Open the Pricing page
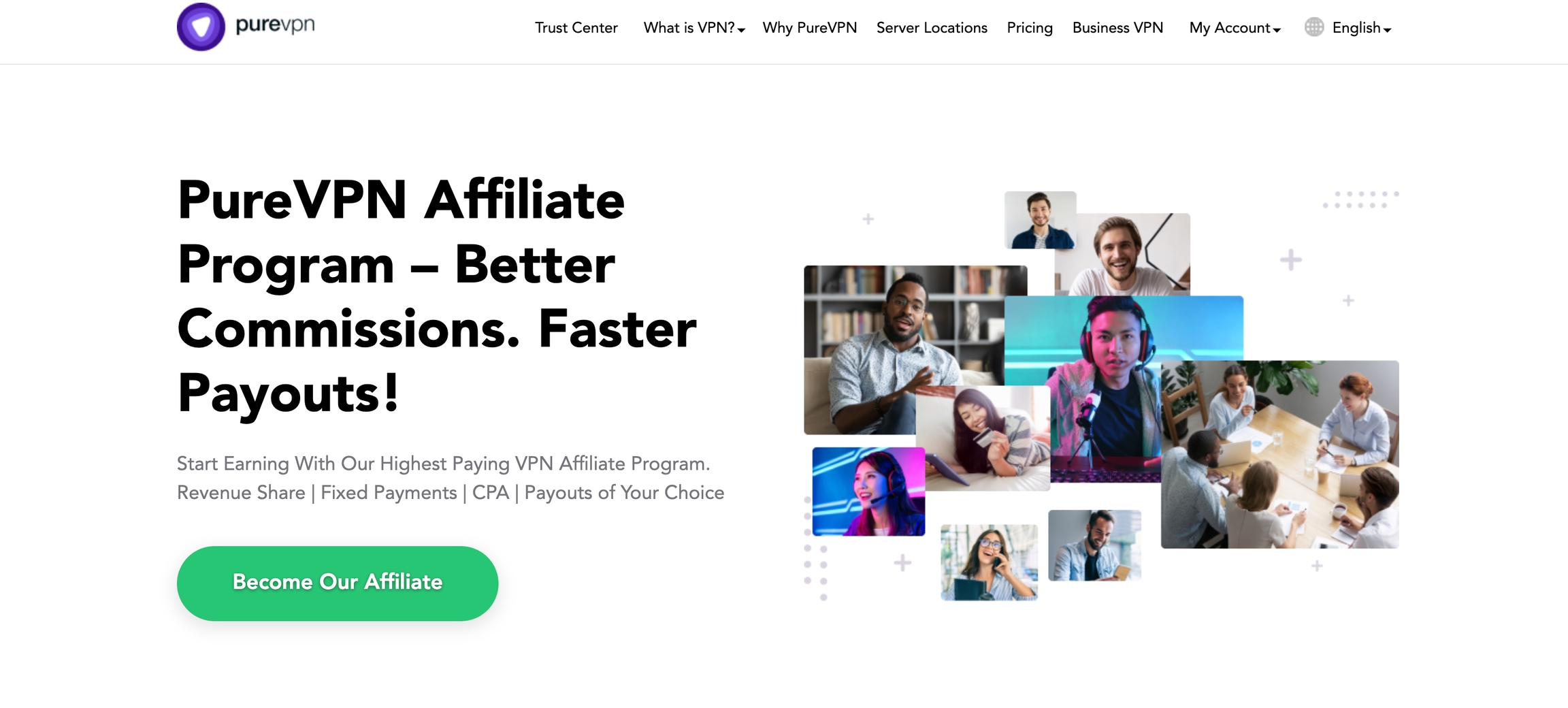1568x708 pixels. tap(1030, 28)
